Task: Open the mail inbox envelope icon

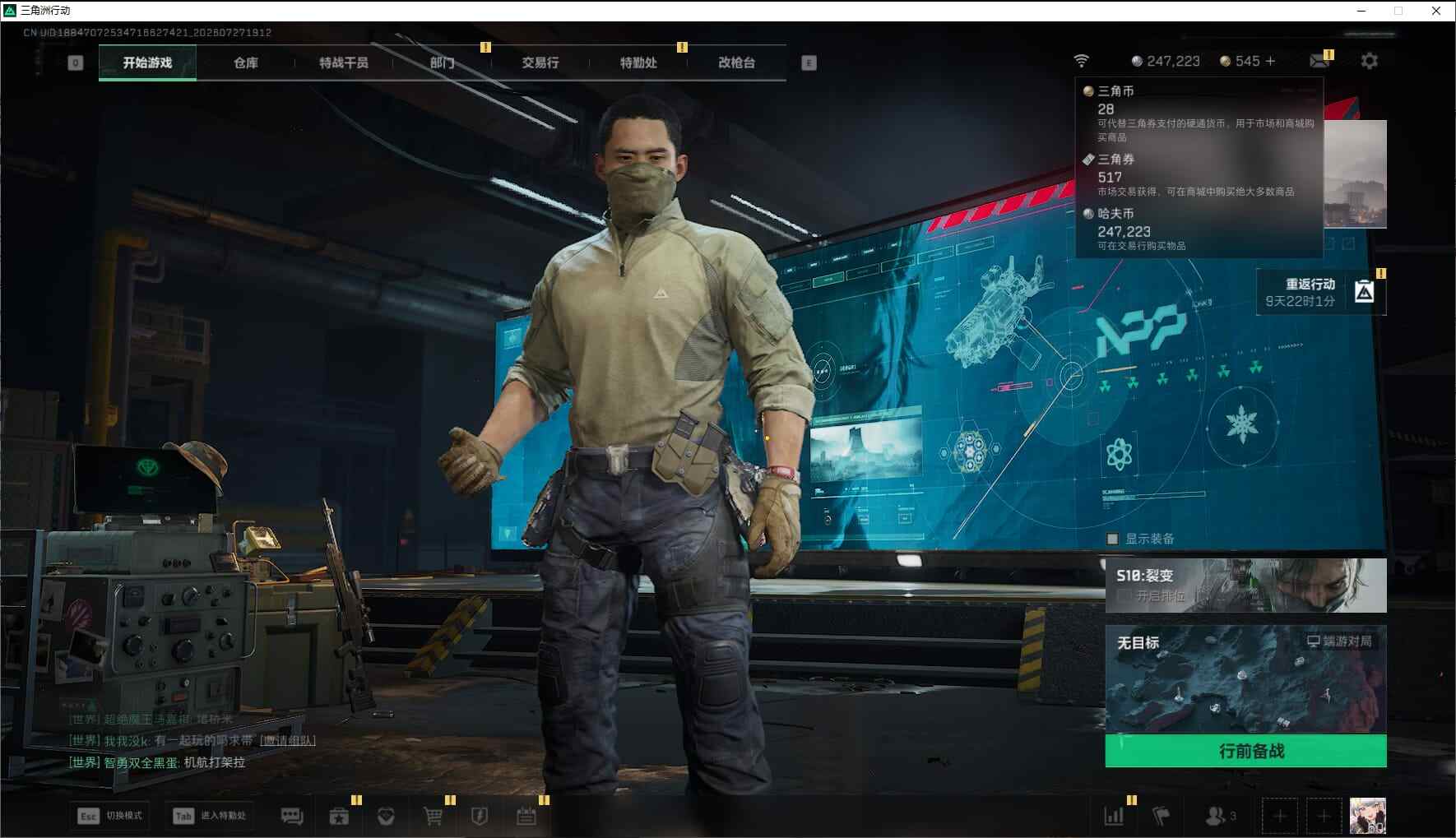Action: tap(1319, 61)
